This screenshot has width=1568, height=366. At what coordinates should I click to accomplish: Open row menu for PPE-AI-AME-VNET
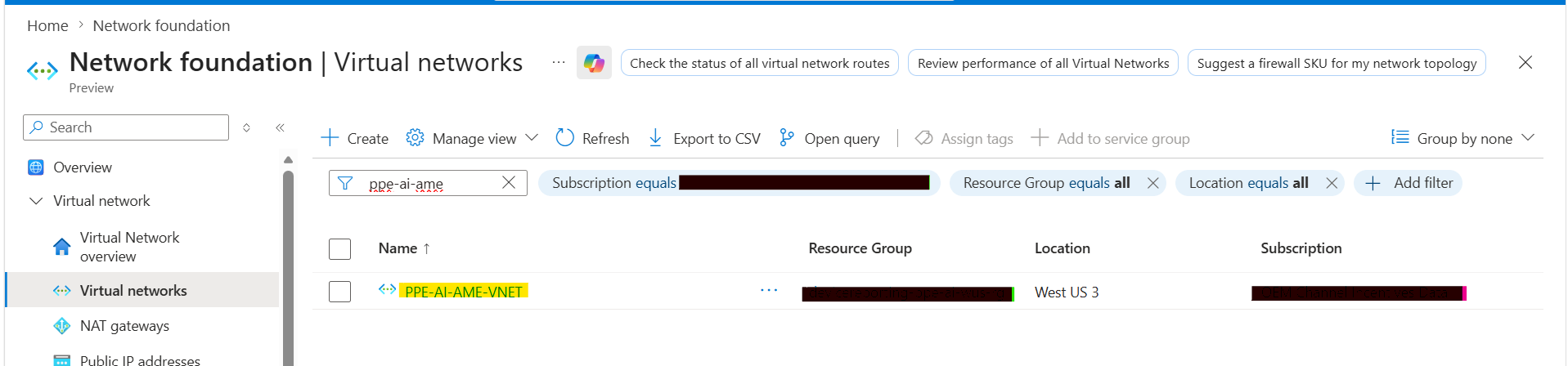[769, 290]
